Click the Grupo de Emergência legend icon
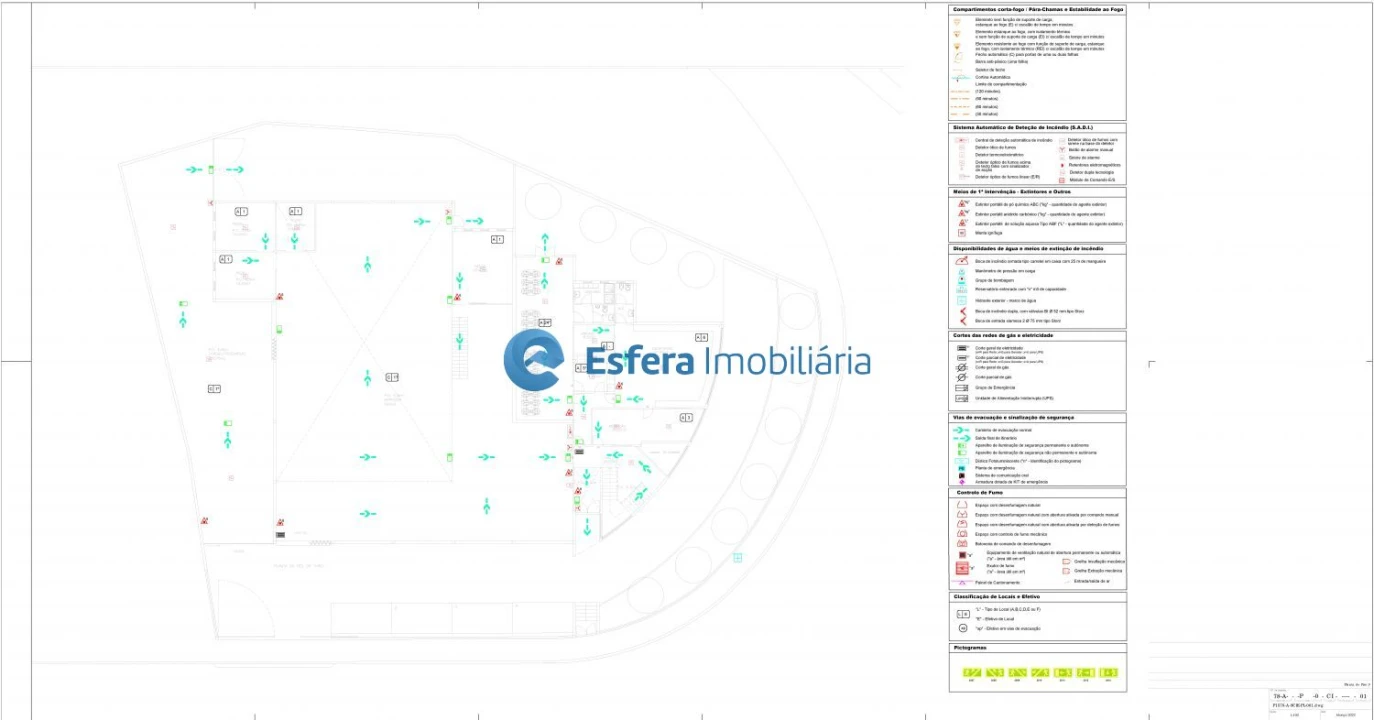 pyautogui.click(x=961, y=387)
